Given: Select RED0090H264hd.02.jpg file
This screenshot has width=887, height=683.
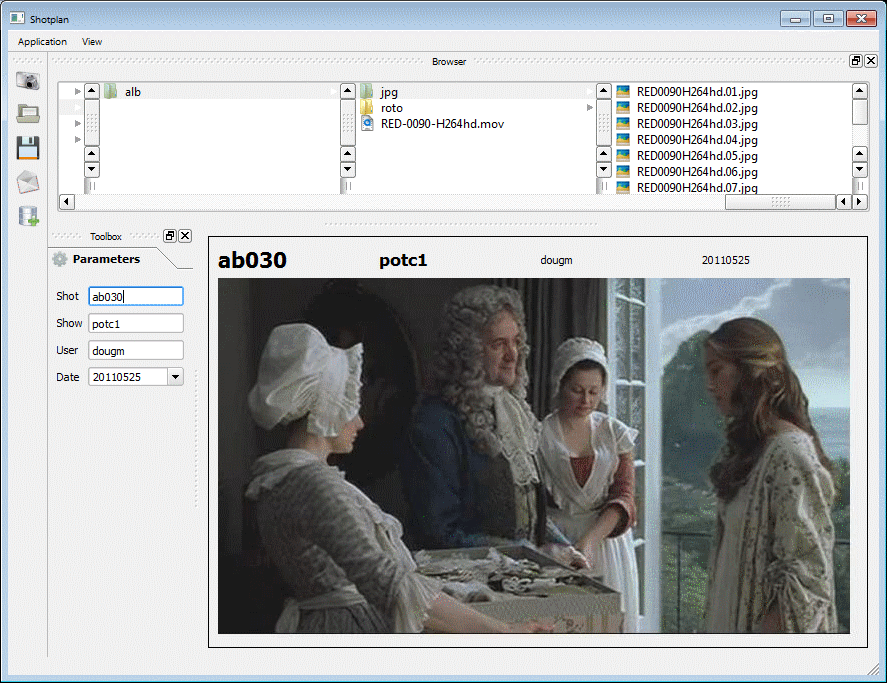Looking at the screenshot, I should pos(697,108).
